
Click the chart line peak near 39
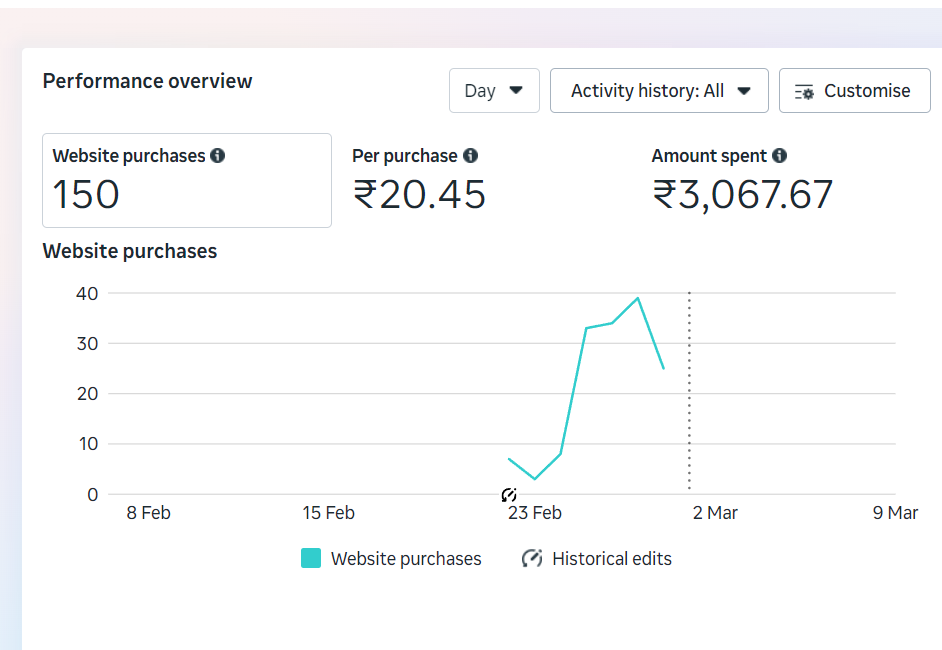(638, 298)
